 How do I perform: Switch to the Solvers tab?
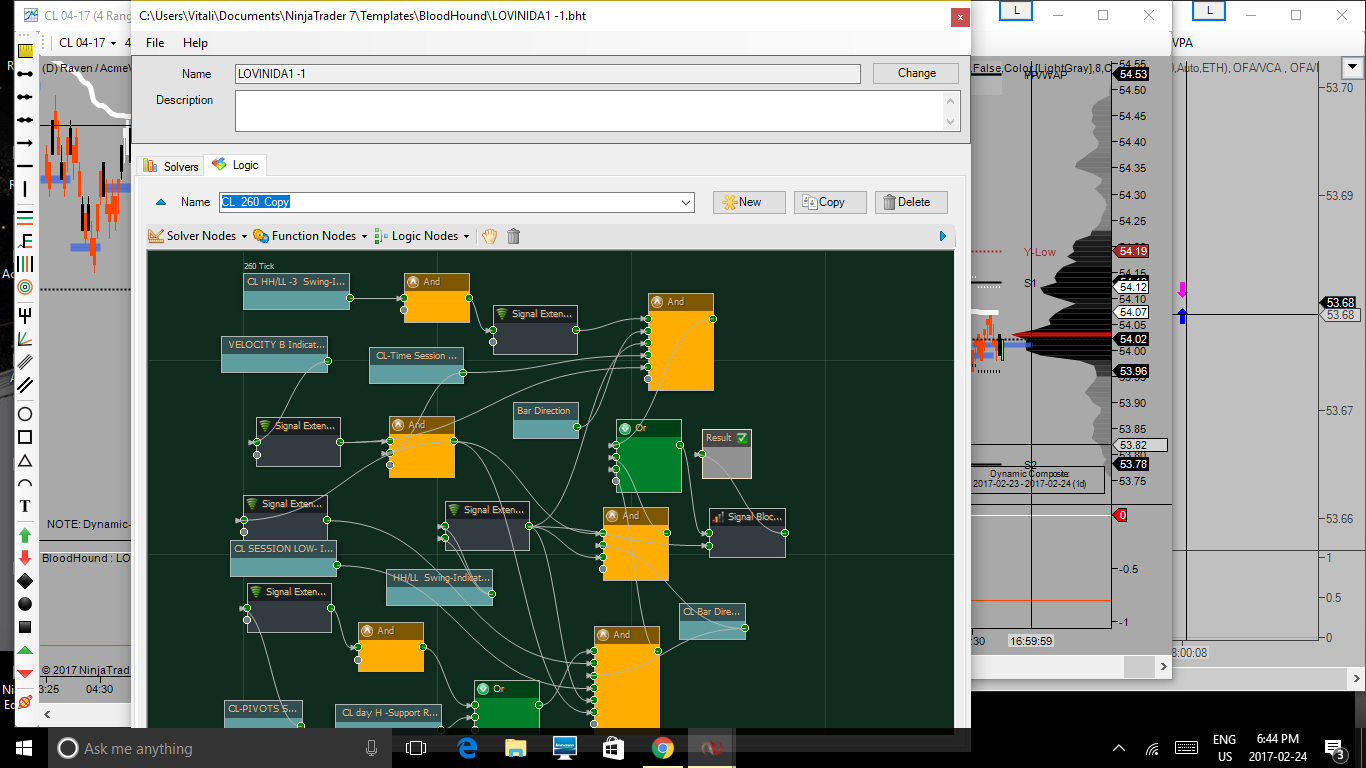coord(170,166)
